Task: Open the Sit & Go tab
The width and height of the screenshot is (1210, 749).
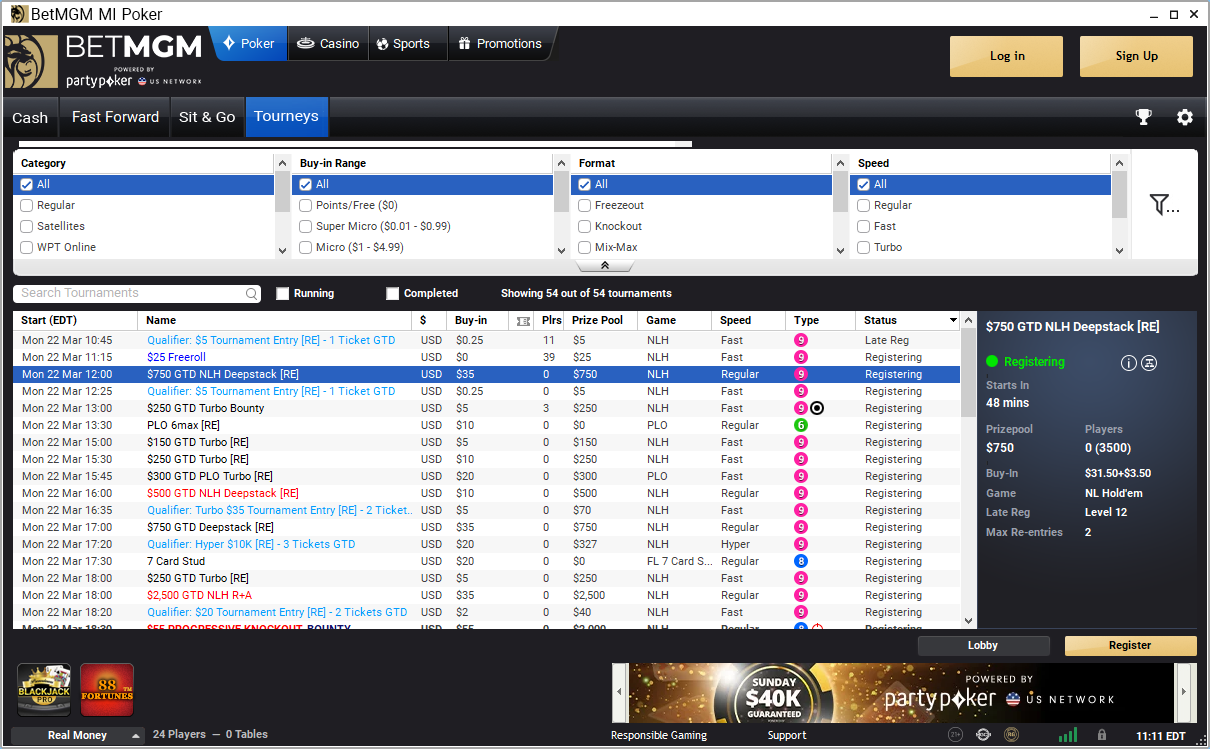Action: (x=207, y=117)
